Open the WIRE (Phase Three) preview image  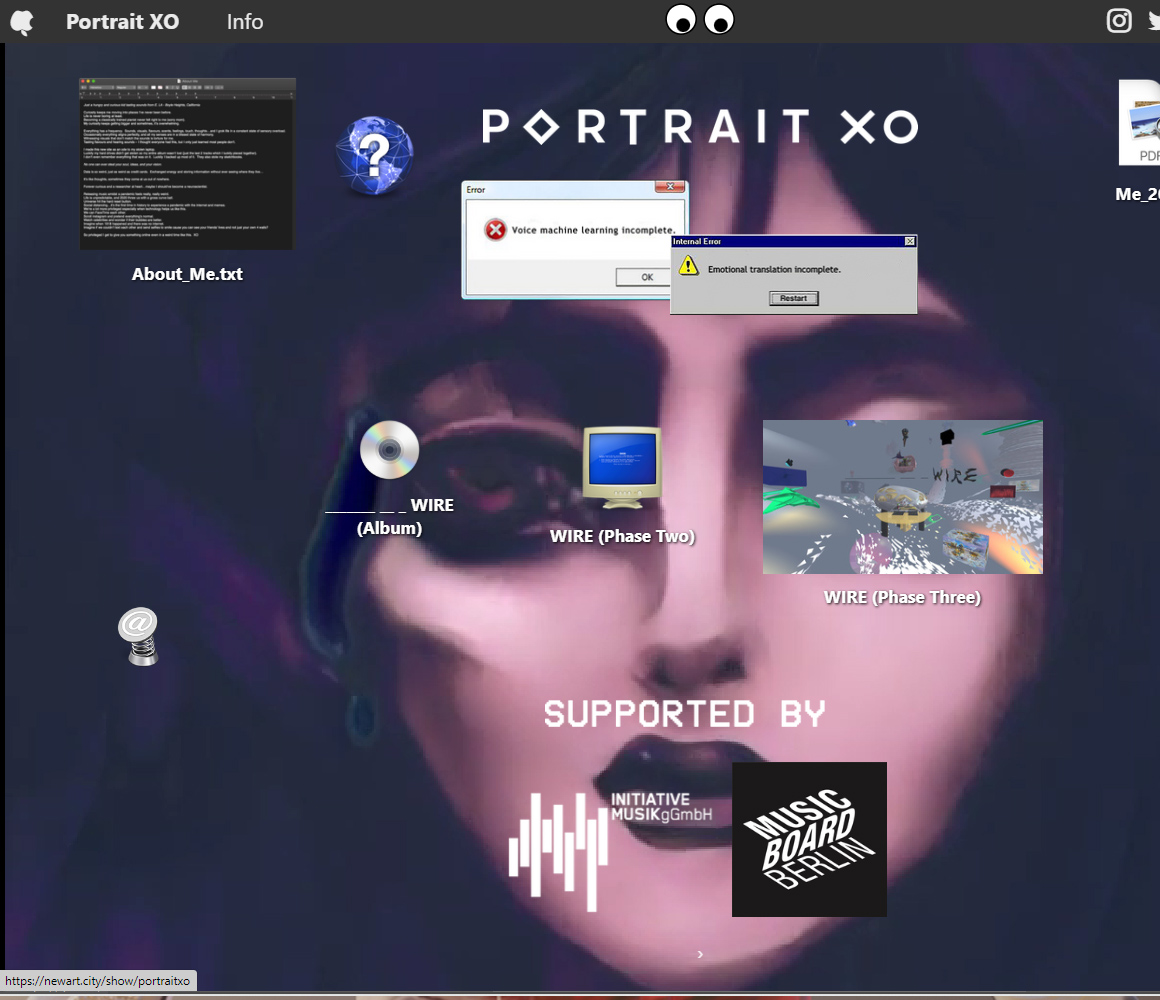tap(902, 496)
